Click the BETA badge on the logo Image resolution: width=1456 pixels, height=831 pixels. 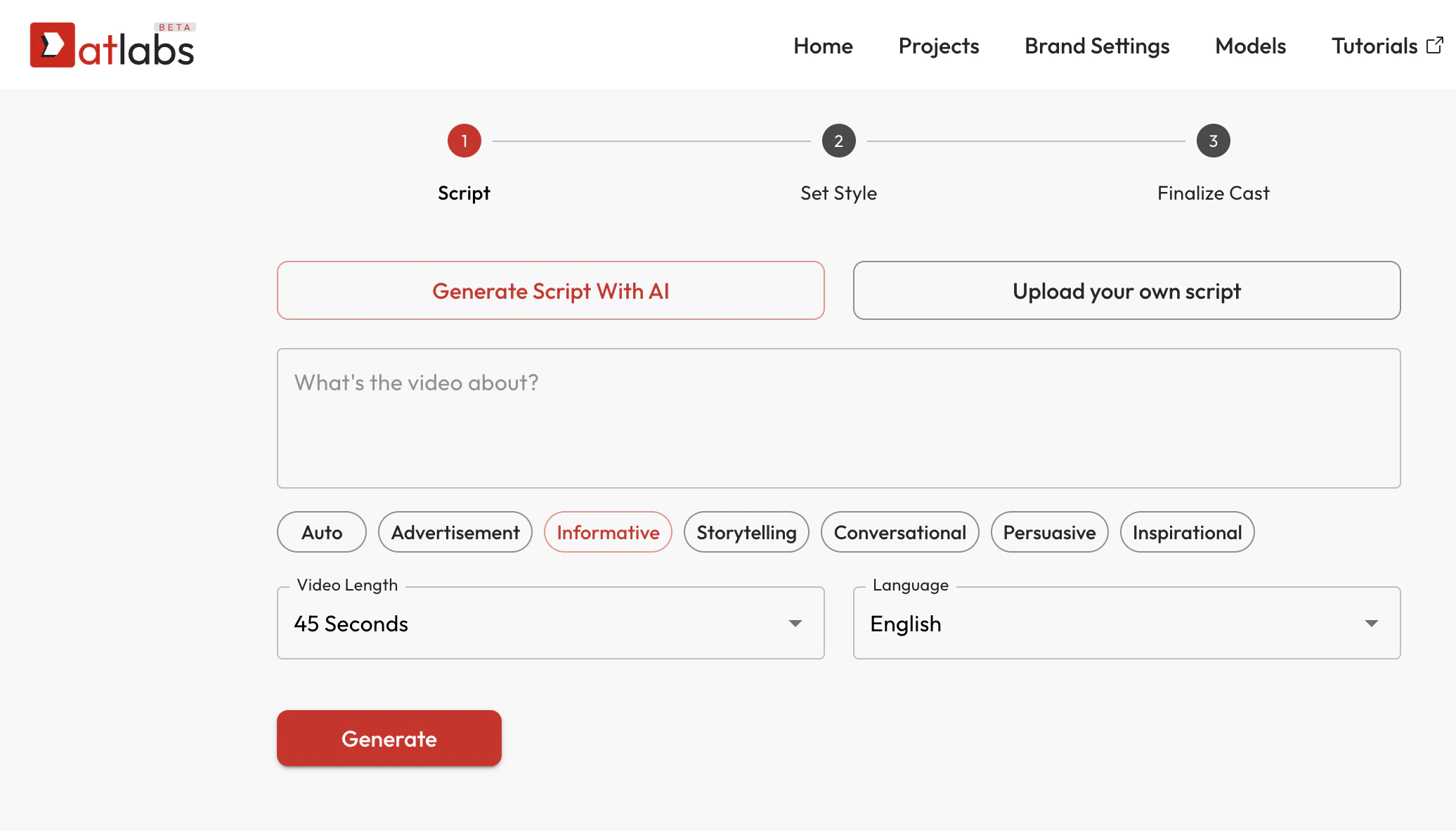pos(174,27)
